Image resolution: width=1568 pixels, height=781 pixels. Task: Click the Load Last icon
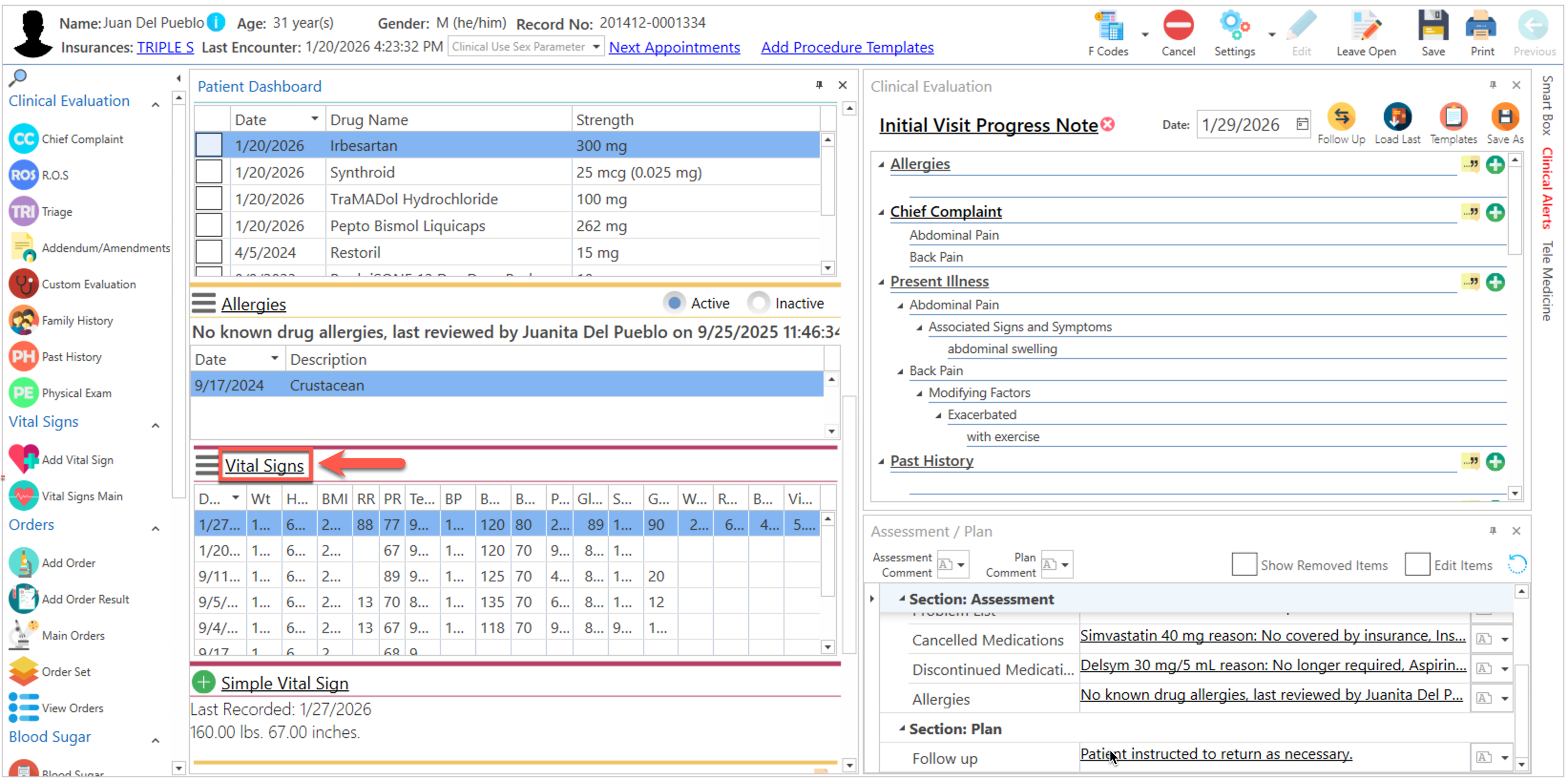click(1397, 117)
